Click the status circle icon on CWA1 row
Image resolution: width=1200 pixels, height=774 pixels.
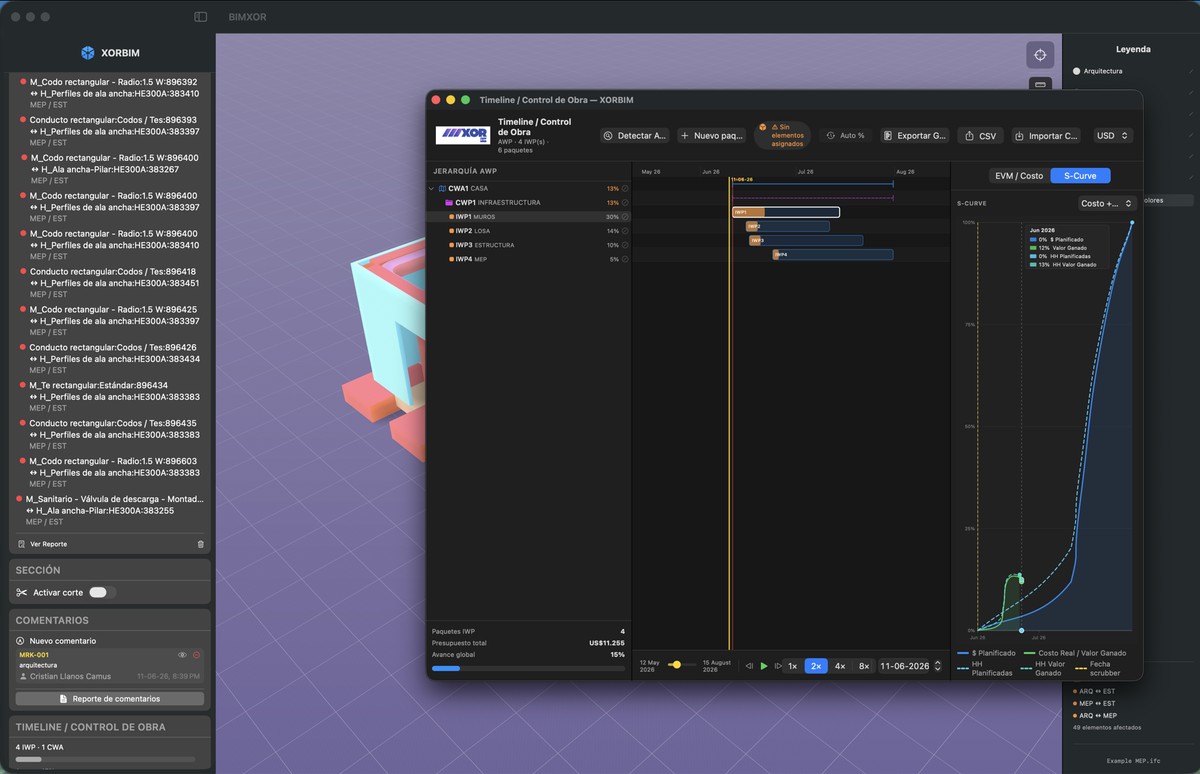point(625,188)
